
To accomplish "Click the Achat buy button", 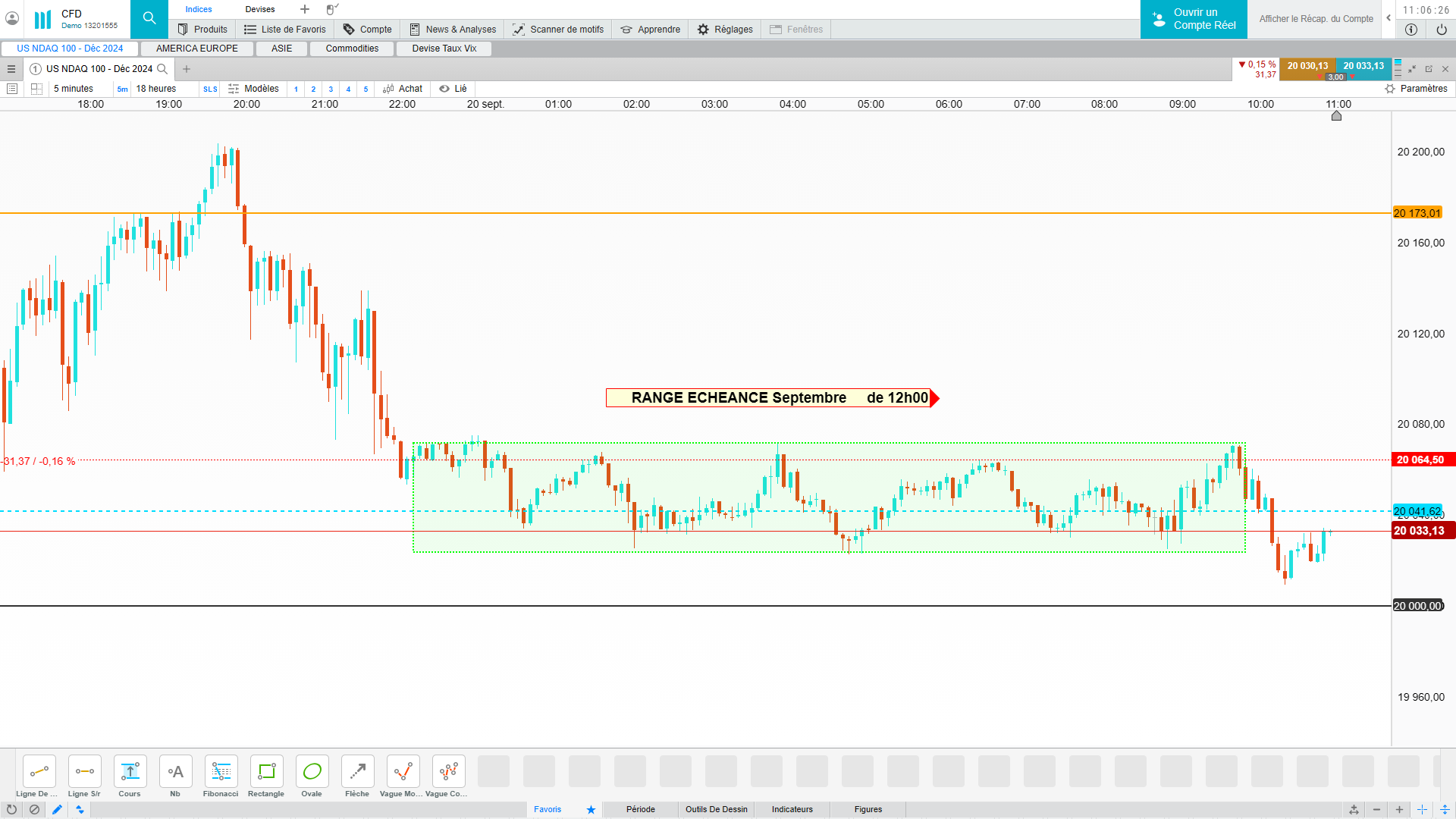I will click(x=403, y=89).
